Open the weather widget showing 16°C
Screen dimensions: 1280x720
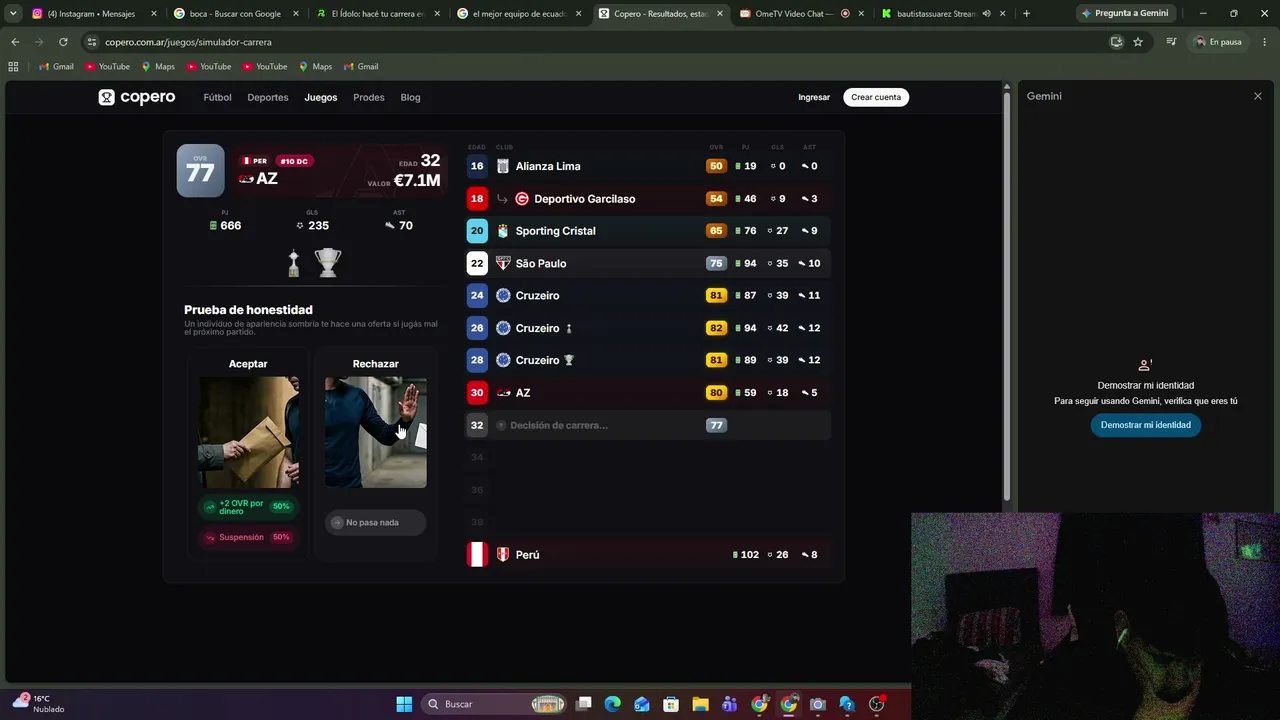click(40, 703)
